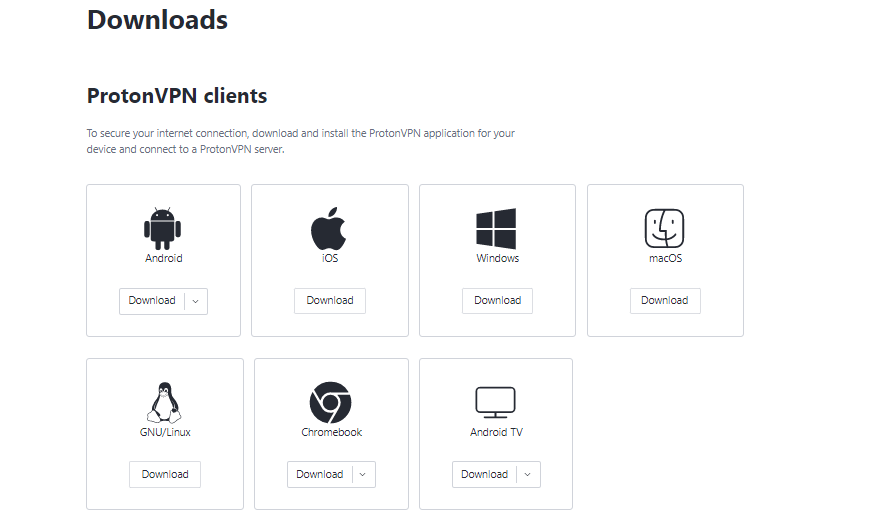Click the iOS label text

[x=329, y=258]
